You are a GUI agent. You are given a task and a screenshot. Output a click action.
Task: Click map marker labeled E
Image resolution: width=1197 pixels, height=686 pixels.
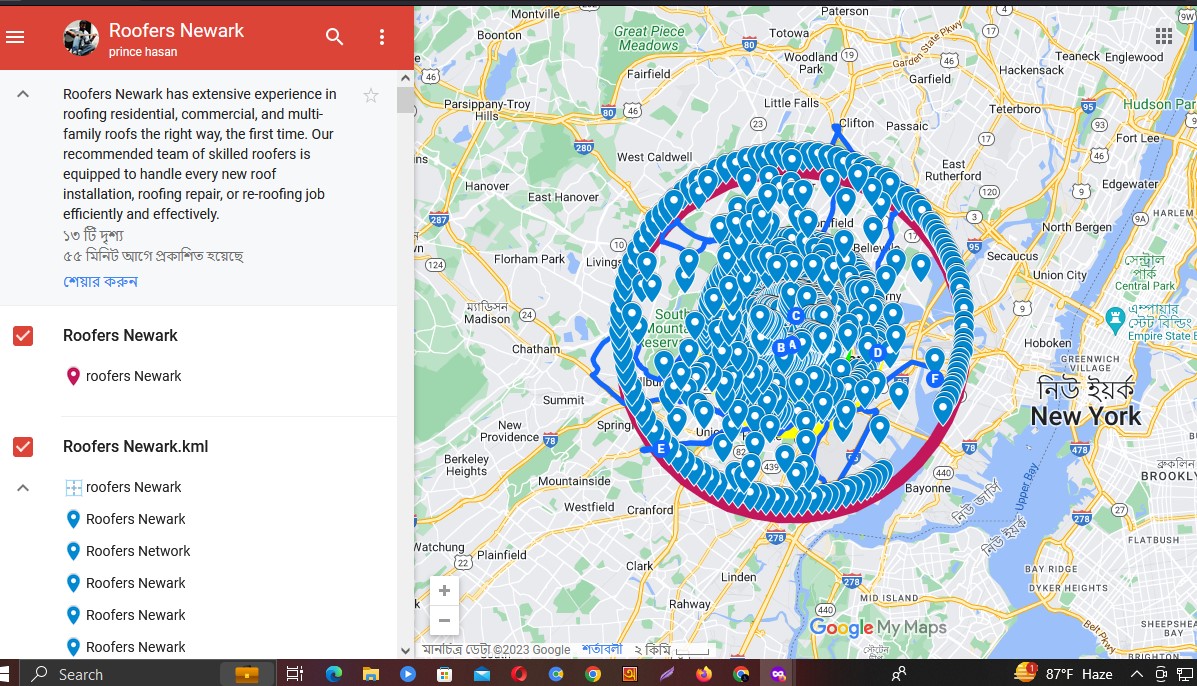tap(660, 447)
